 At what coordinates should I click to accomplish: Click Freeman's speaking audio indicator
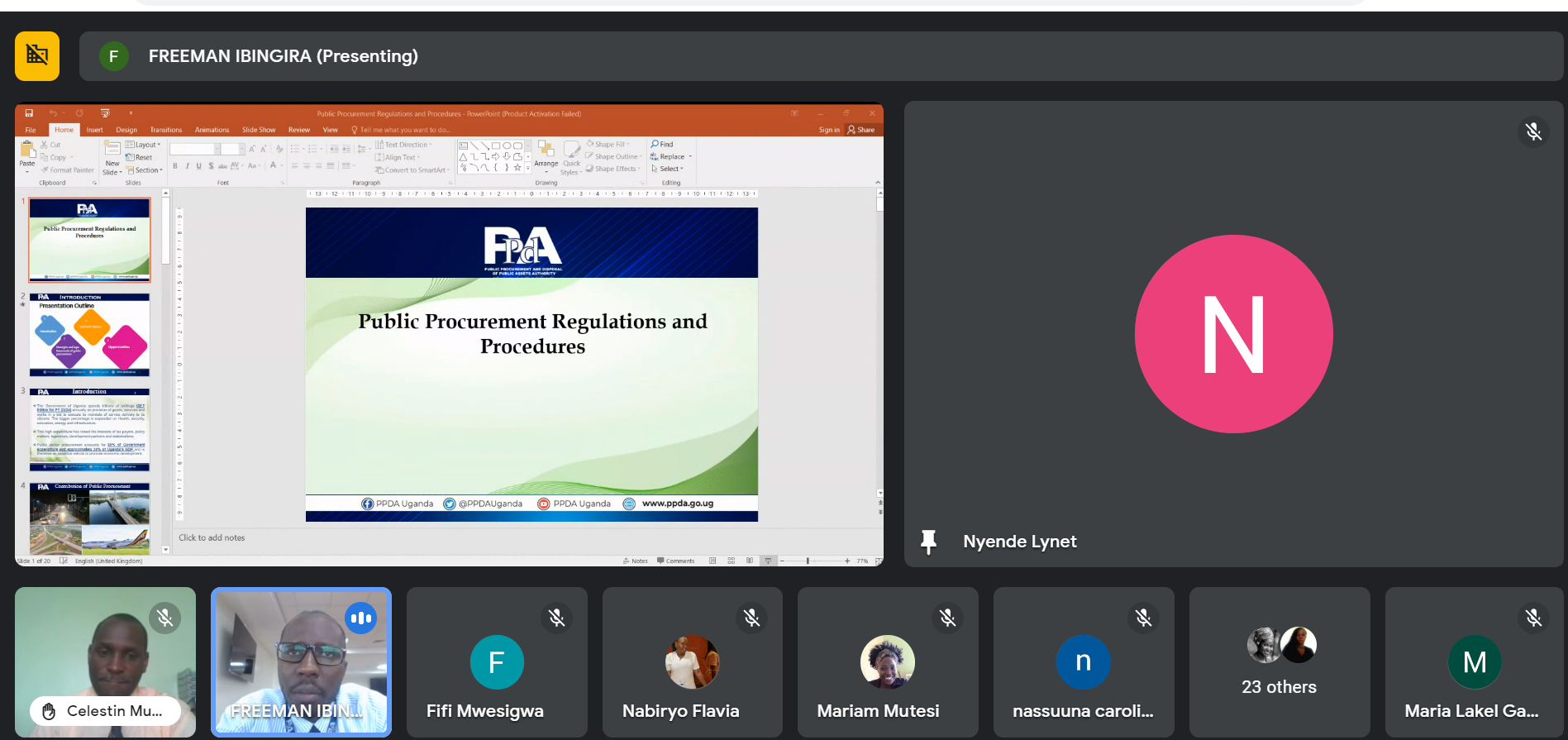[x=360, y=618]
